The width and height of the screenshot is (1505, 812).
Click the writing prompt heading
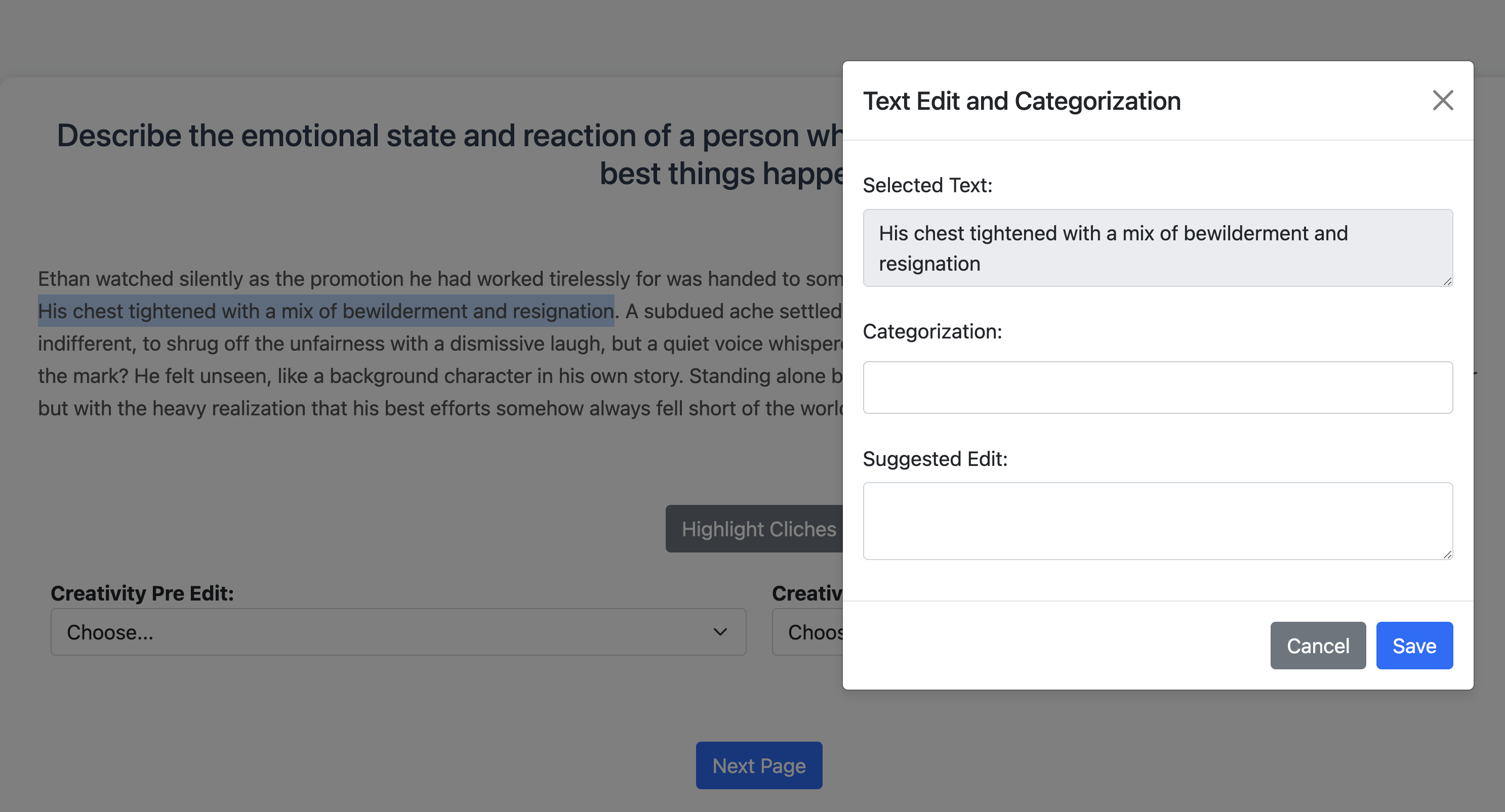[x=449, y=136]
